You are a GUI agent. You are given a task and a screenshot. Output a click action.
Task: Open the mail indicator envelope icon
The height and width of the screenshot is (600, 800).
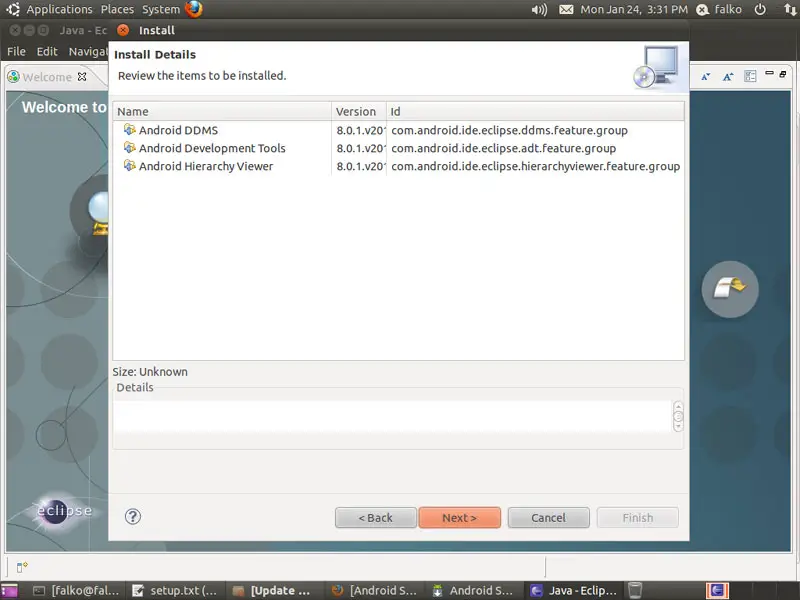coord(566,9)
